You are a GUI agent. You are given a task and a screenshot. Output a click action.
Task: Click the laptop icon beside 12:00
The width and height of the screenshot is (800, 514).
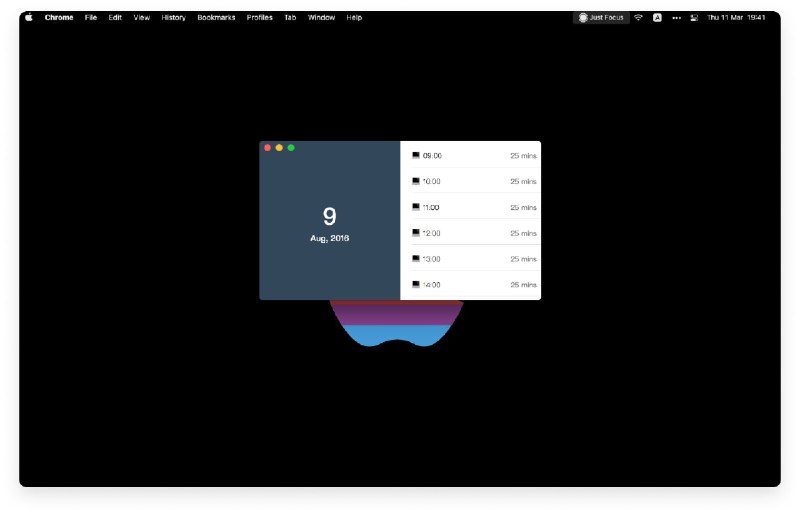[416, 233]
